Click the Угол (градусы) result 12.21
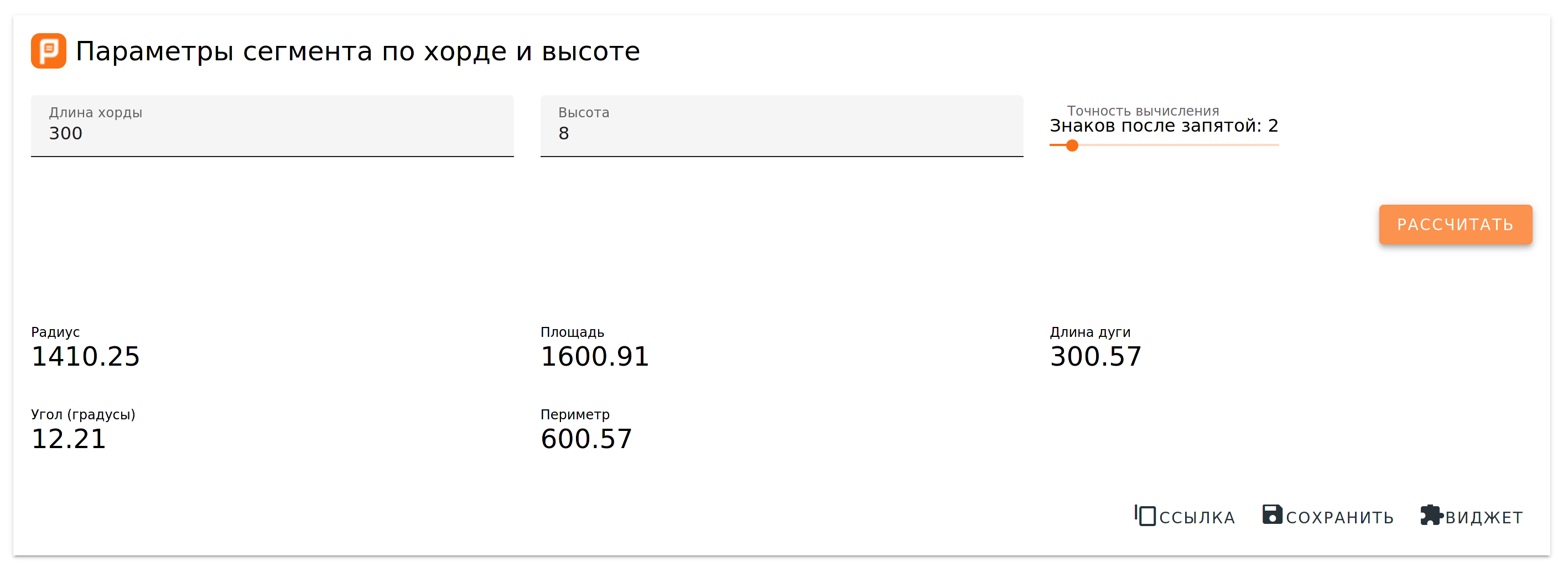The height and width of the screenshot is (572, 1568). (69, 439)
